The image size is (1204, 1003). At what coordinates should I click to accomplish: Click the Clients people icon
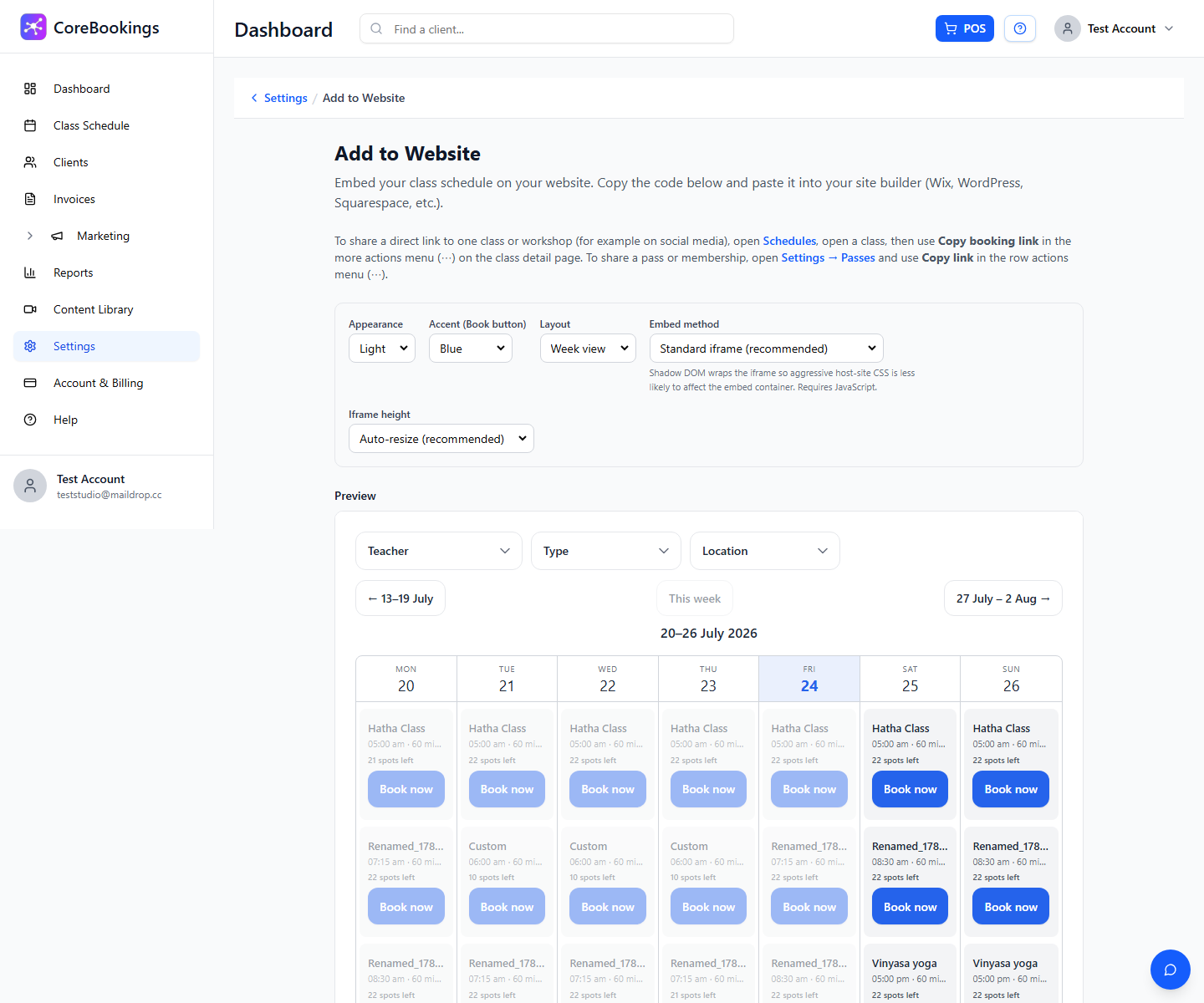pyautogui.click(x=30, y=162)
